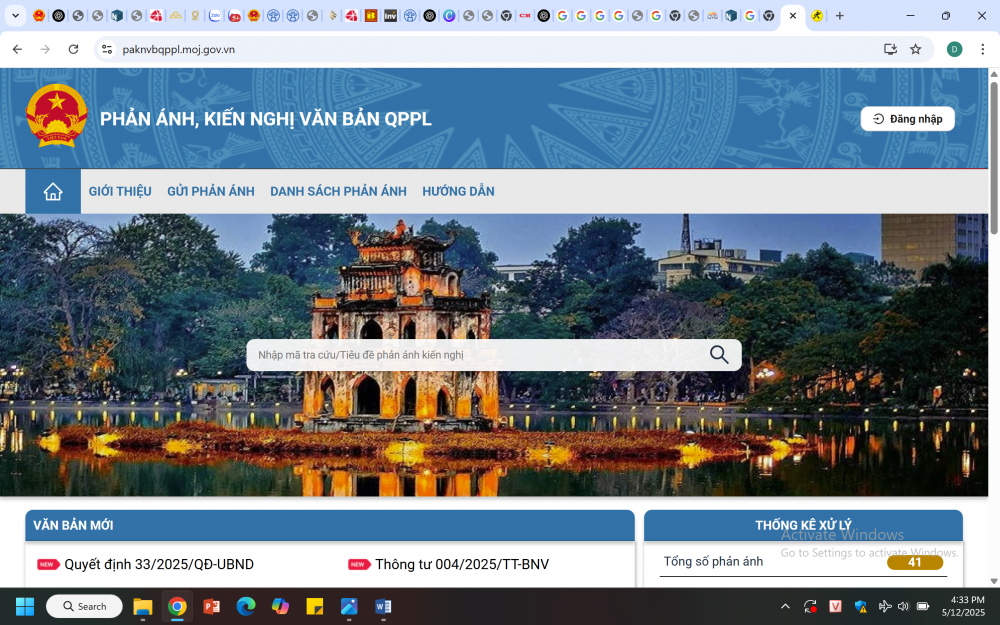Viewport: 1000px width, 625px height.
Task: Click the home icon in navigation bar
Action: [x=53, y=192]
